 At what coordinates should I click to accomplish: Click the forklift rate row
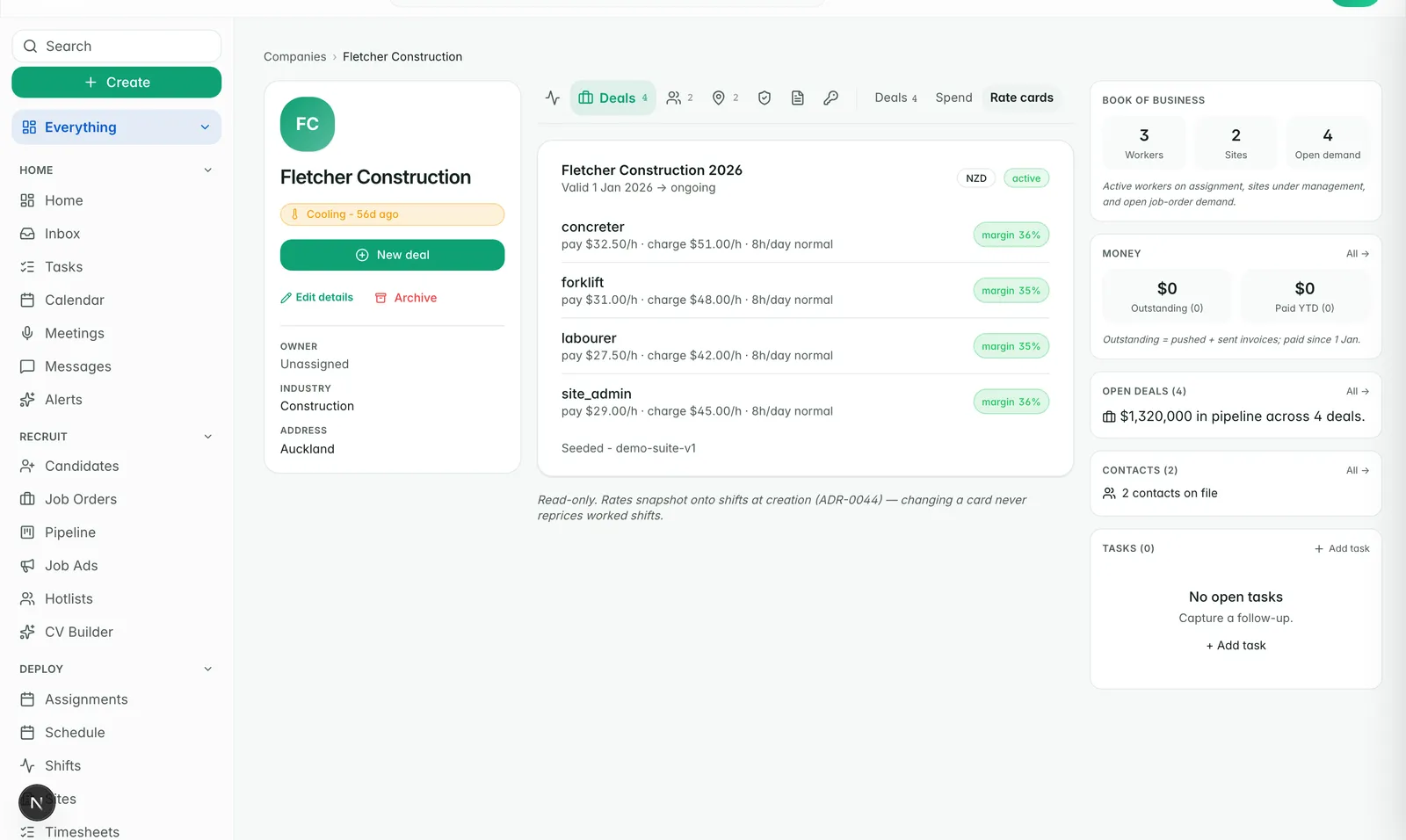(805, 291)
